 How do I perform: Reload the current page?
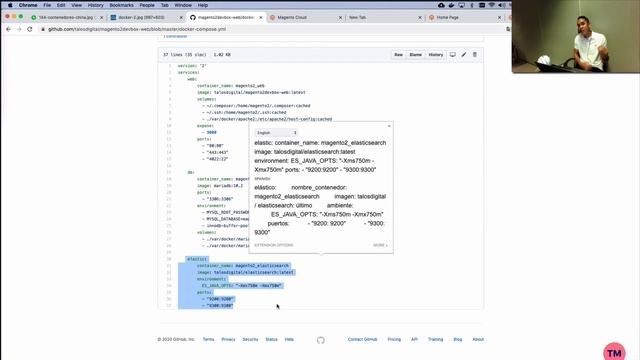coord(30,29)
